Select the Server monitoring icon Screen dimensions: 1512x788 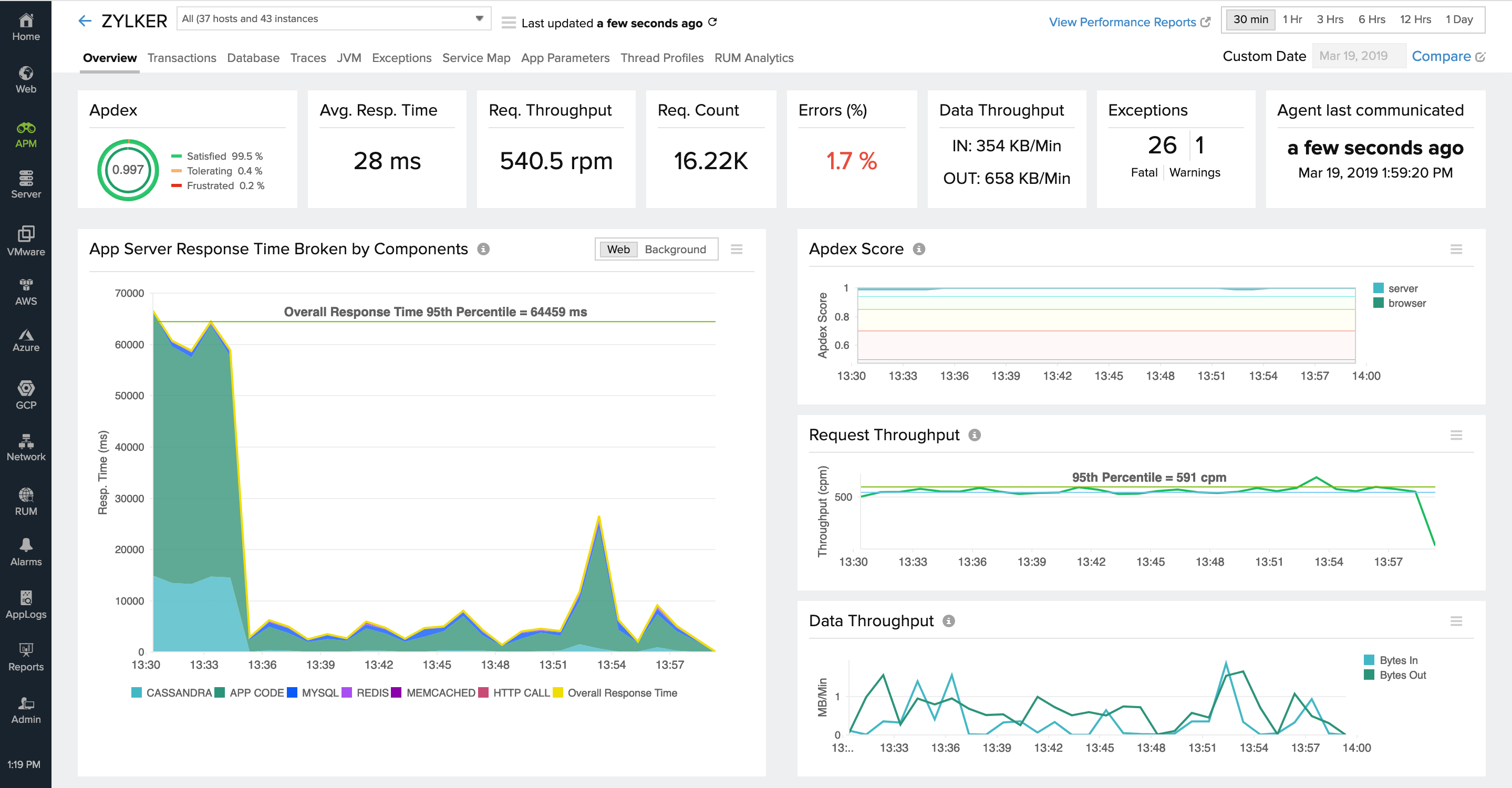[26, 184]
